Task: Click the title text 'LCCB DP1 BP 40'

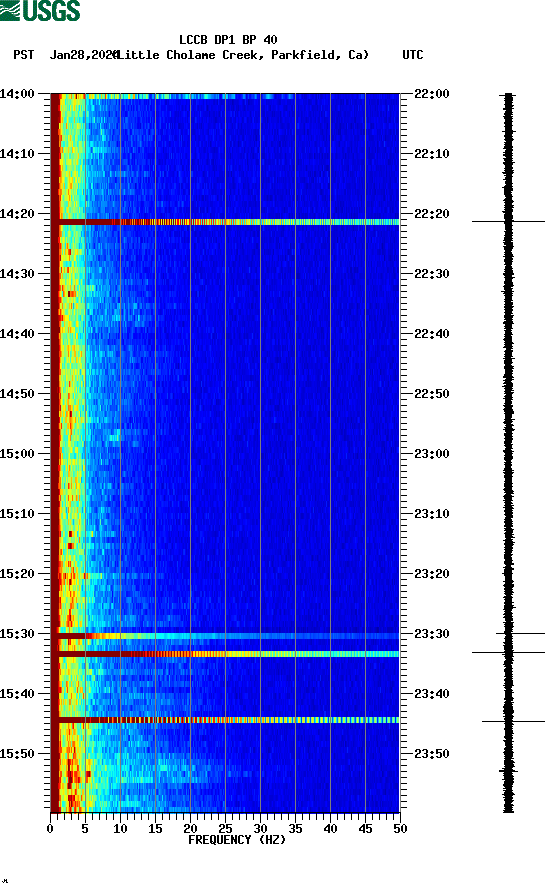Action: [x=228, y=40]
